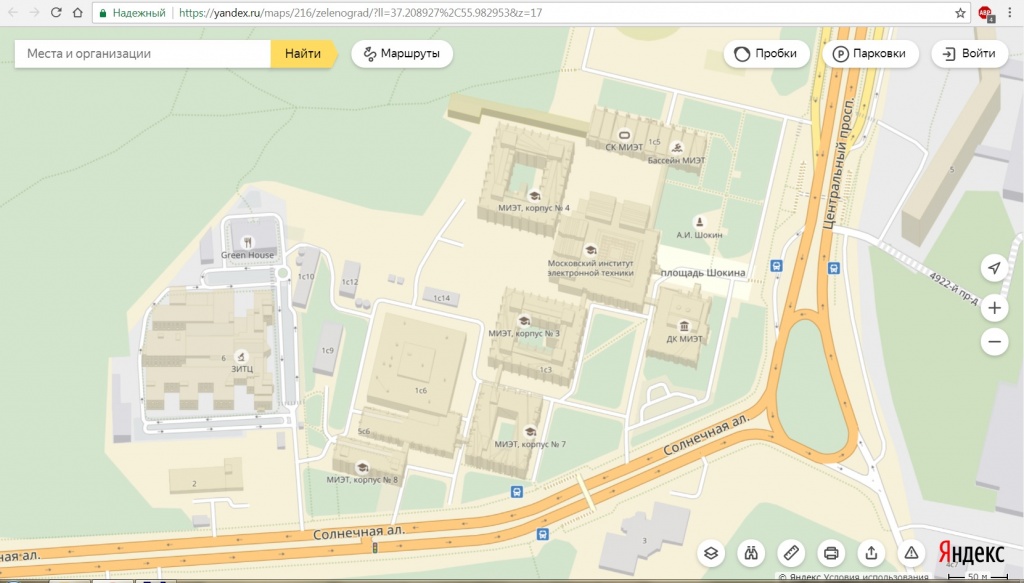Select the МИЭТ корпус № 8 marker
The height and width of the screenshot is (583, 1024).
tap(362, 467)
